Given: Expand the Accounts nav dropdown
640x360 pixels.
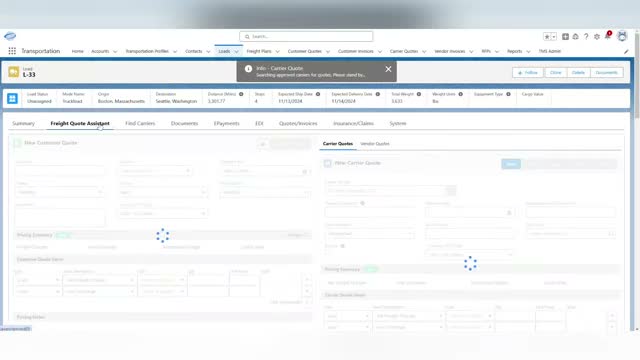Looking at the screenshot, I should (115, 51).
